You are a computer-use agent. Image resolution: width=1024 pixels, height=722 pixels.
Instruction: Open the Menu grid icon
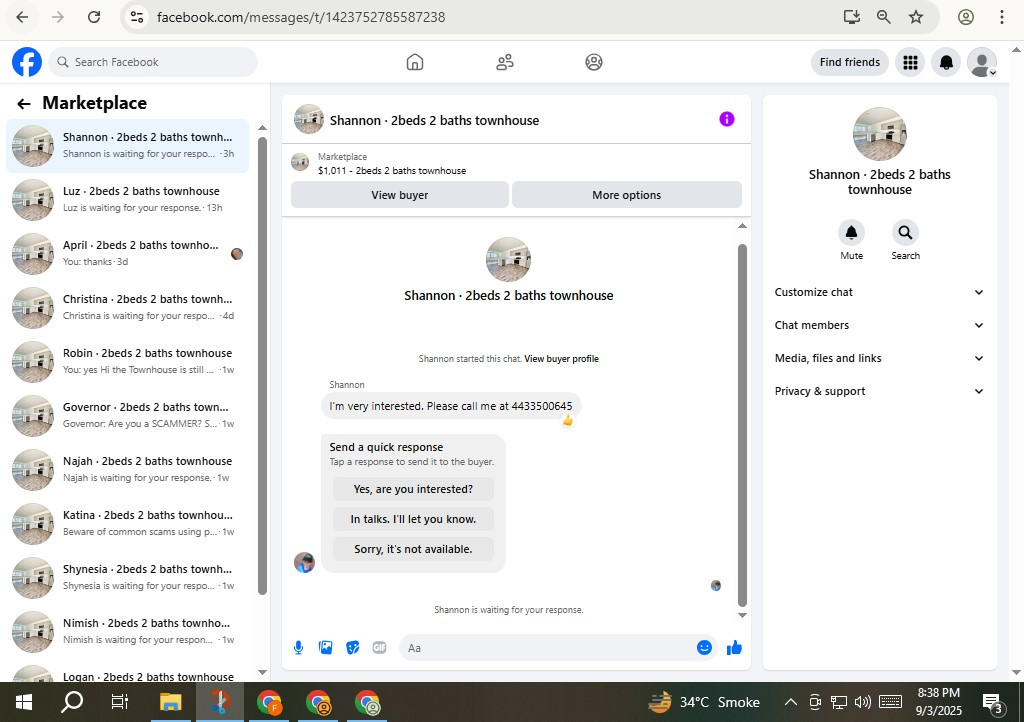pyautogui.click(x=910, y=62)
